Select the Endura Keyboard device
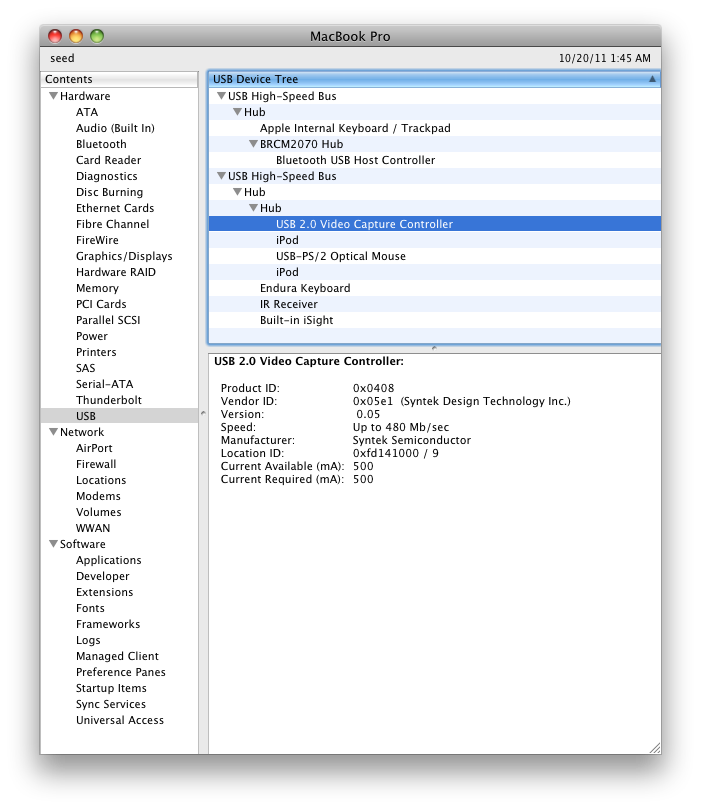Viewport: 701px width, 809px height. tap(305, 288)
